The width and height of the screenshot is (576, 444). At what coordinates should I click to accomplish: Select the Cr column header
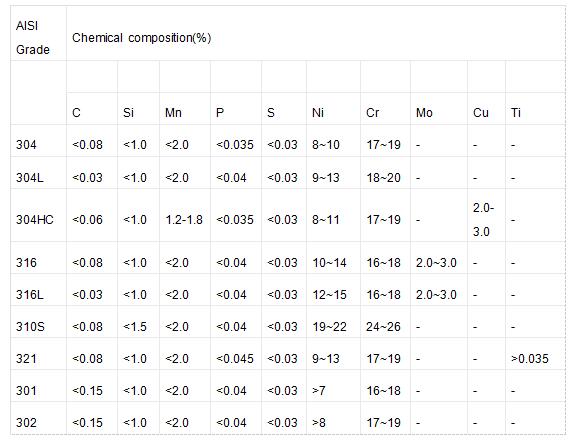tap(372, 112)
